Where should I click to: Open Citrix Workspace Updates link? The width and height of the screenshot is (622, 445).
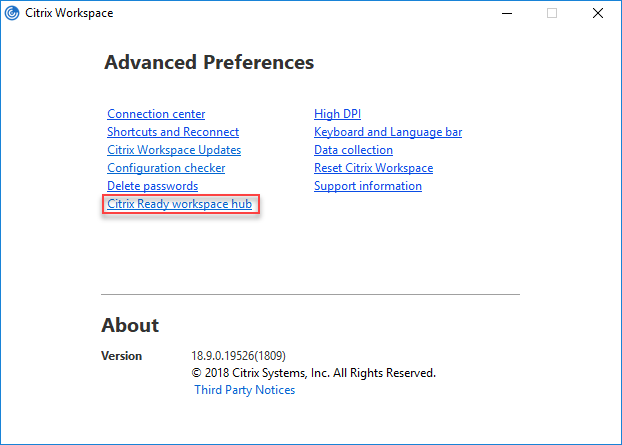click(174, 150)
